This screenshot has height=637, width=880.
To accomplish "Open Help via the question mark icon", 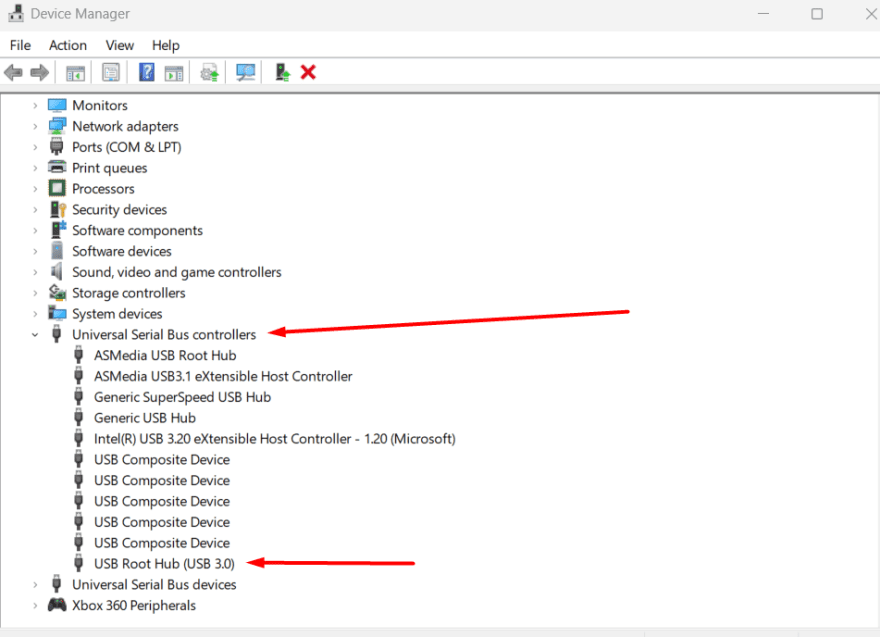I will (x=147, y=72).
